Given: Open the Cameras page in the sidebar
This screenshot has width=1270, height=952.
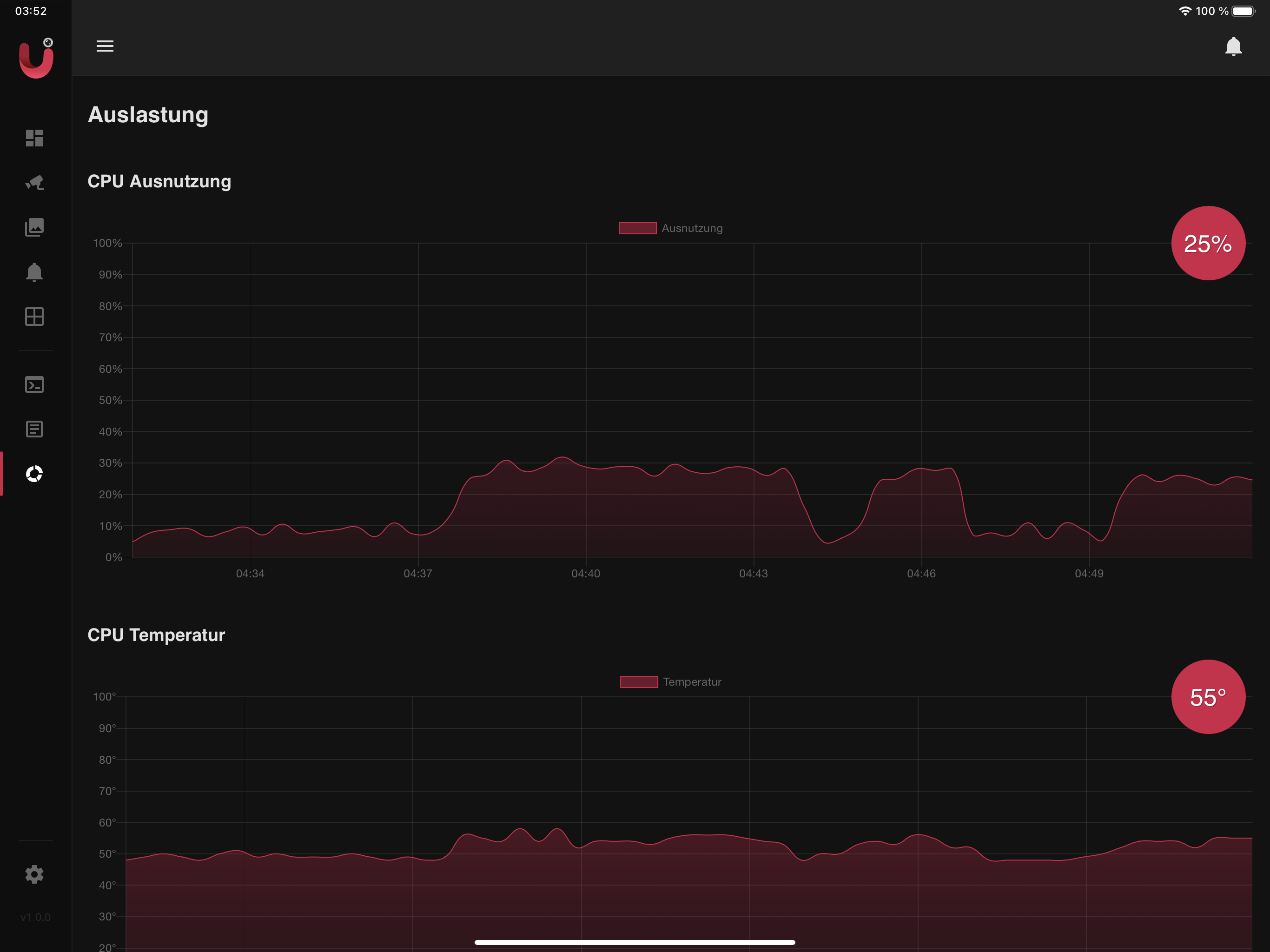Looking at the screenshot, I should coord(34,183).
